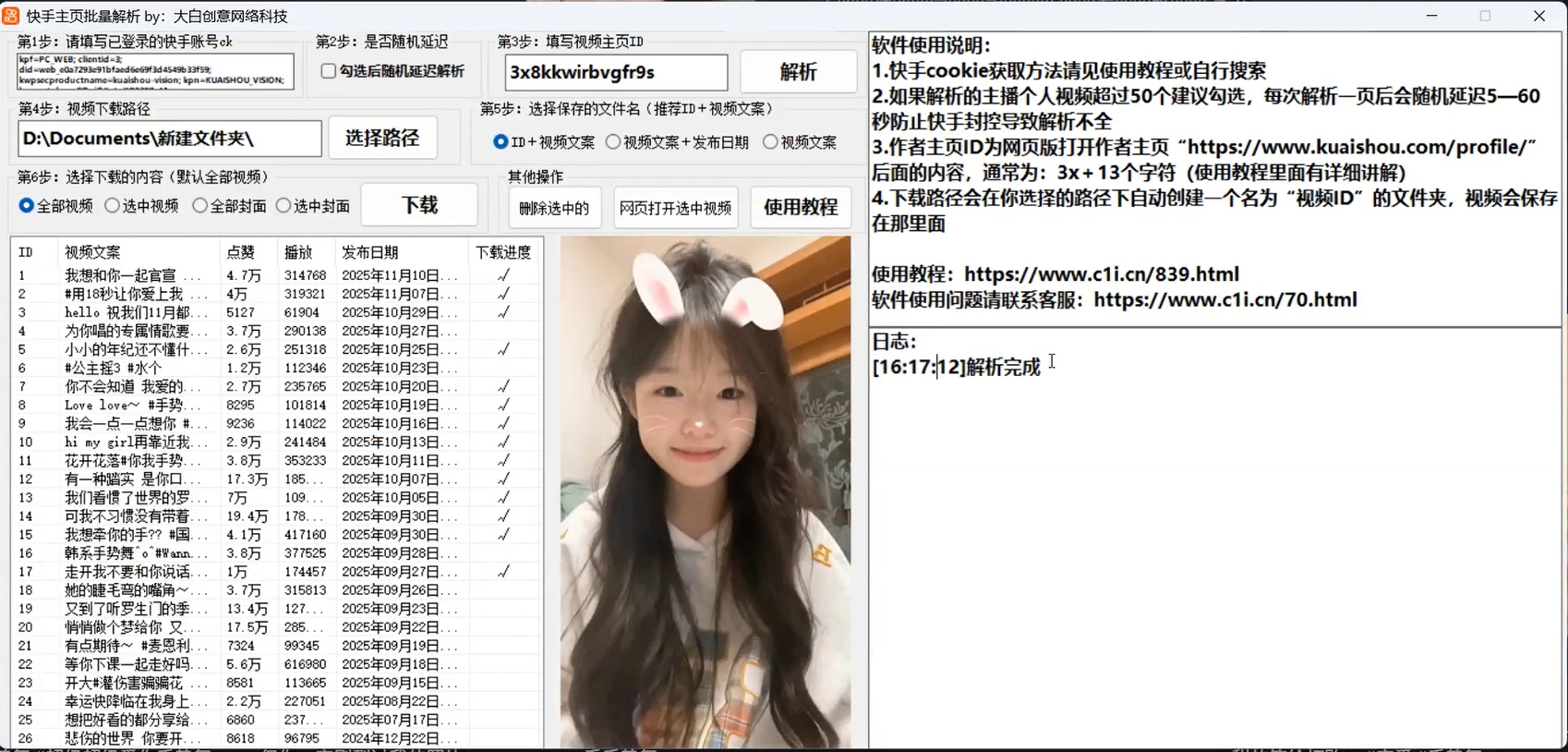Click the video cover preview image
This screenshot has width=1568, height=752.
705,491
